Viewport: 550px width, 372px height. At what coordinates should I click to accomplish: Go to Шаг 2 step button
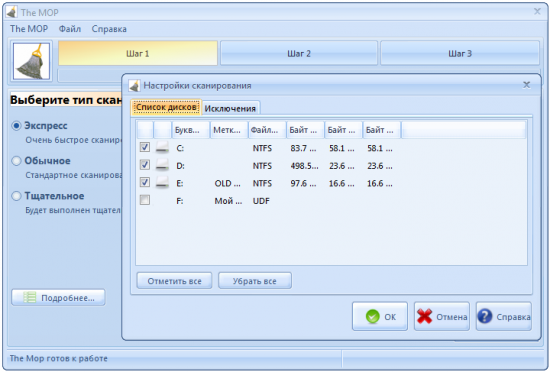pyautogui.click(x=299, y=53)
